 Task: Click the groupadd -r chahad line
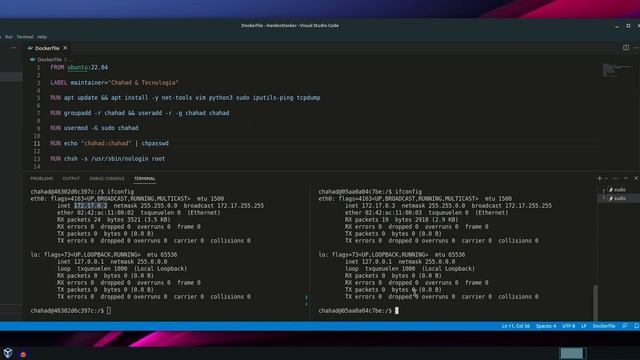pos(140,113)
